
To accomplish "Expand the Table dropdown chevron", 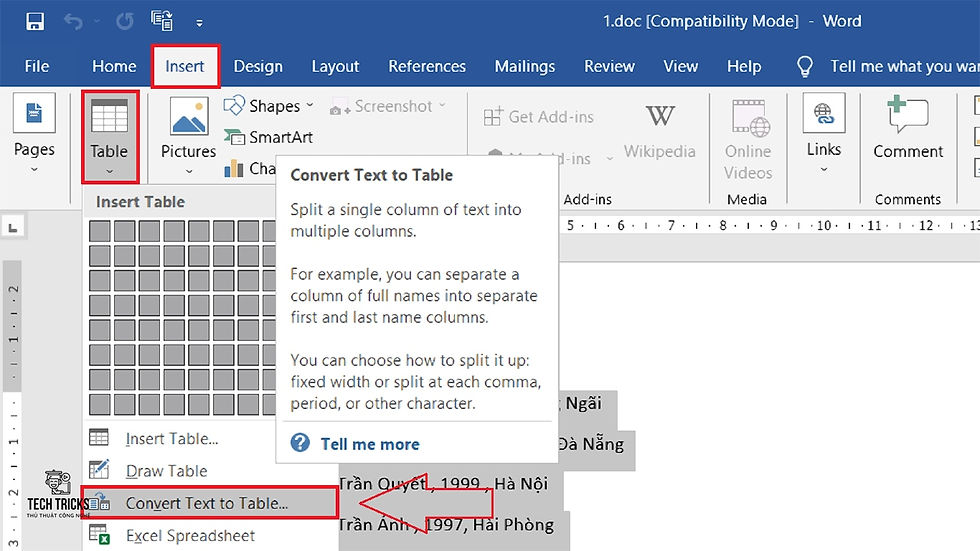I will coord(109,171).
